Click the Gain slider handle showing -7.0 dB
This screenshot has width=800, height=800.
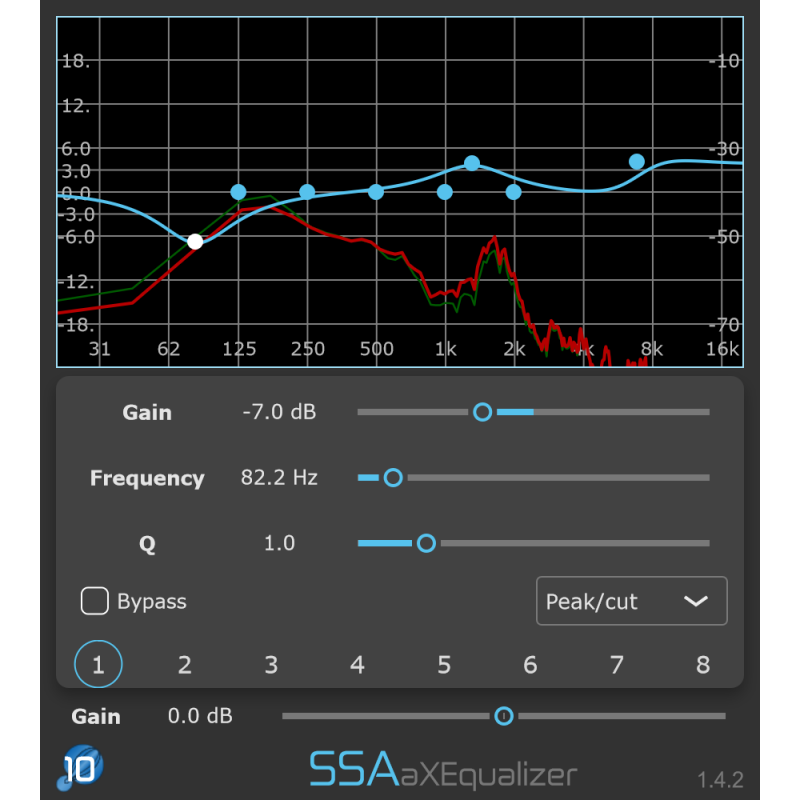tap(483, 411)
